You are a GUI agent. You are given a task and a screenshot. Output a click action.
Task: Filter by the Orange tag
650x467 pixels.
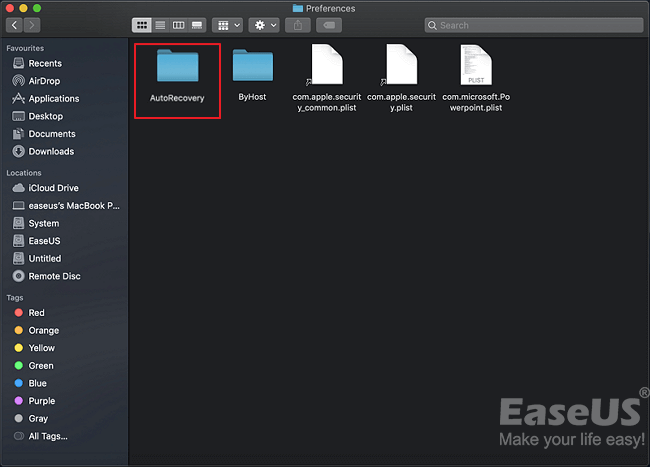coord(36,330)
